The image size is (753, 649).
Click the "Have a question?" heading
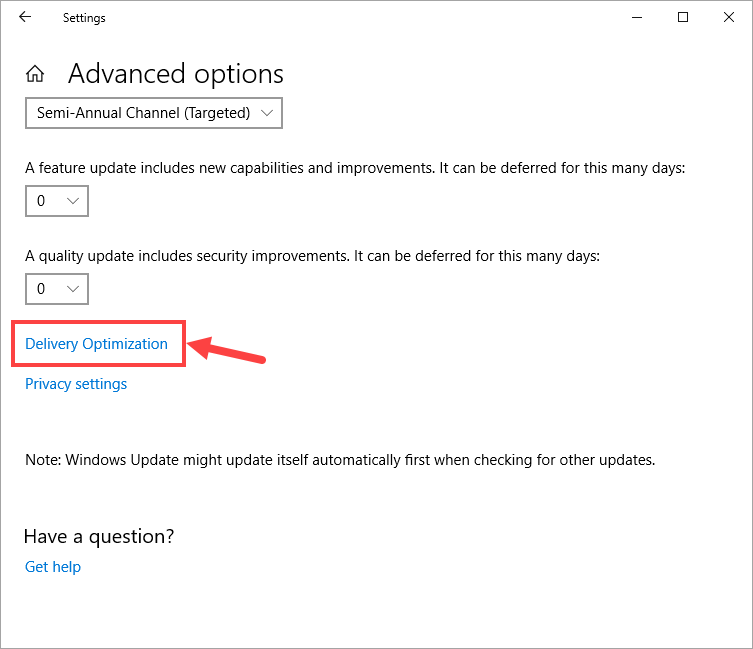[99, 537]
